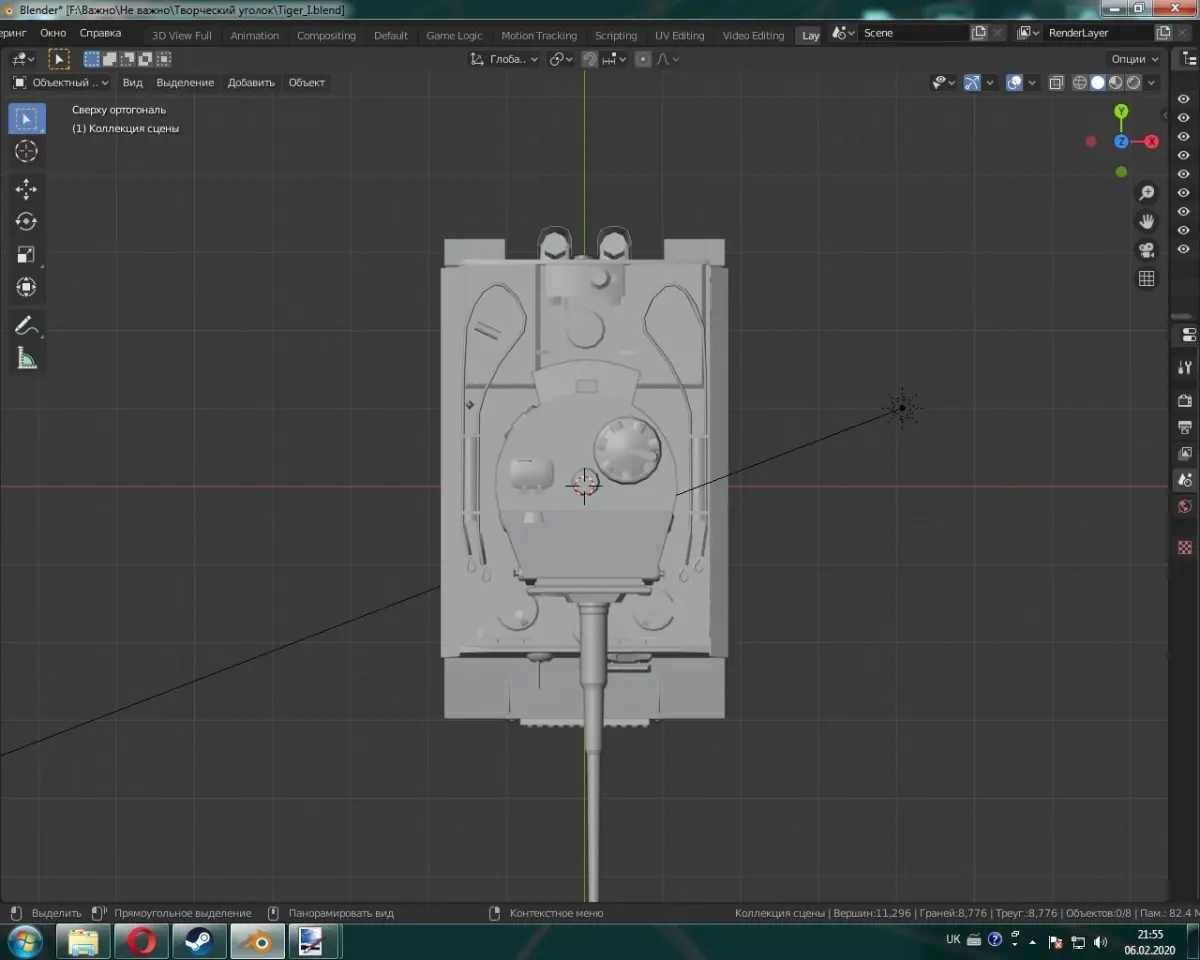Viewport: 1200px width, 960px height.
Task: Toggle perspective/orthographic grid icon
Action: tap(1147, 279)
